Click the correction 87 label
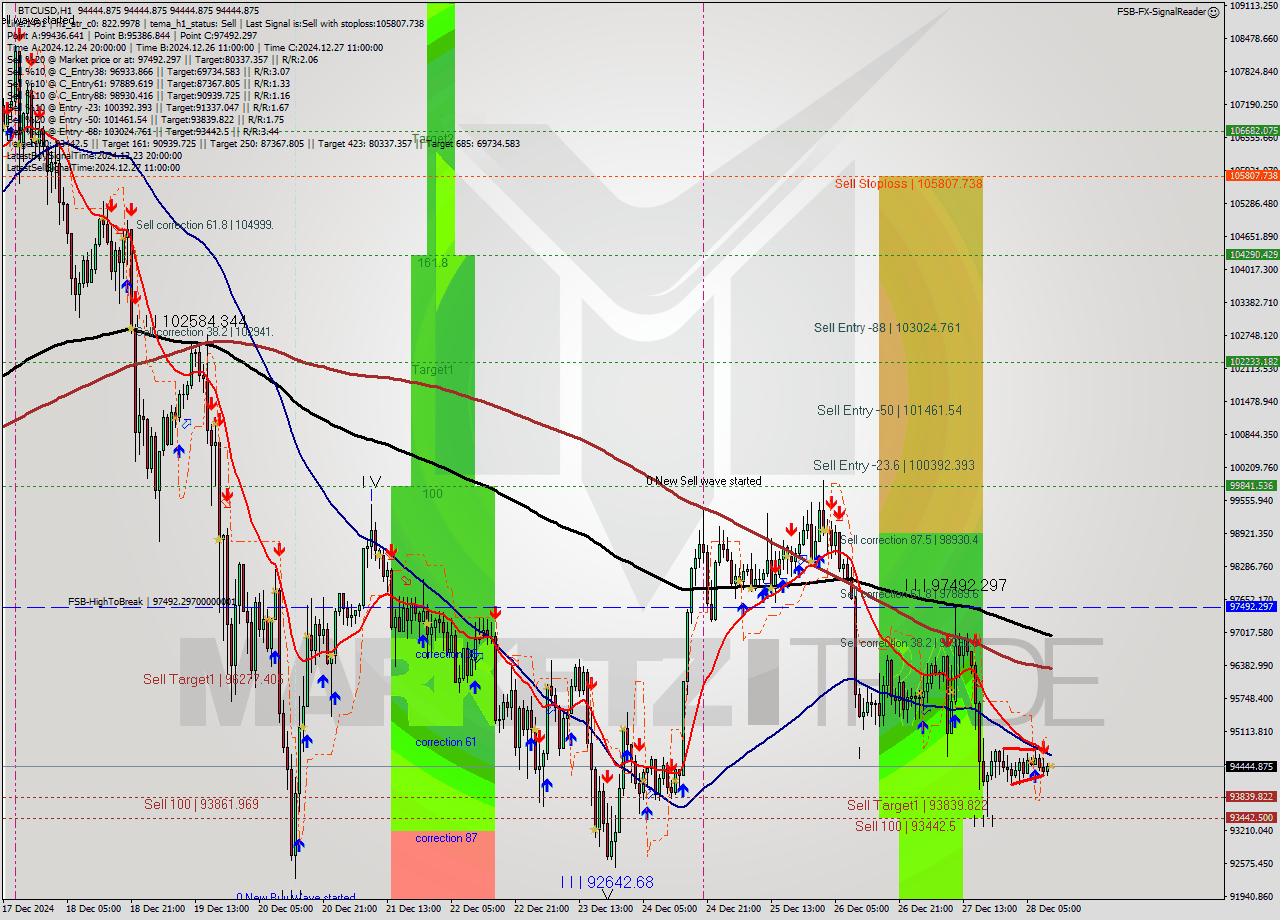Viewport: 1280px width, 920px height. pos(446,838)
